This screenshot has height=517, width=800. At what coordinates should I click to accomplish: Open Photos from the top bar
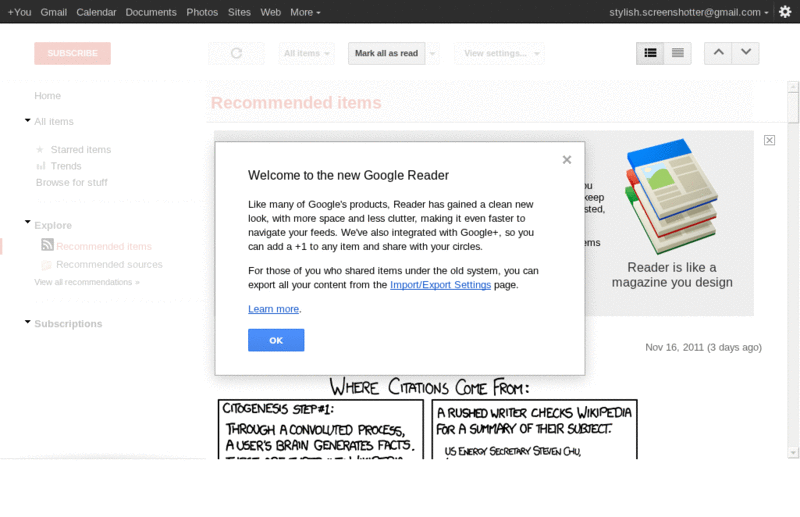[202, 12]
